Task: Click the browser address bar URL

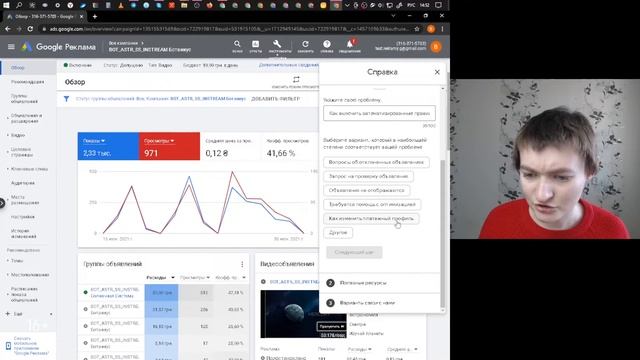Action: (229, 29)
